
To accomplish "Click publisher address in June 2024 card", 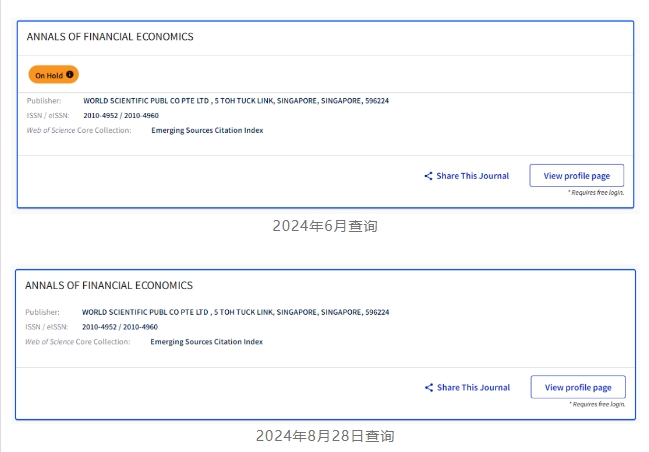I will click(x=236, y=101).
